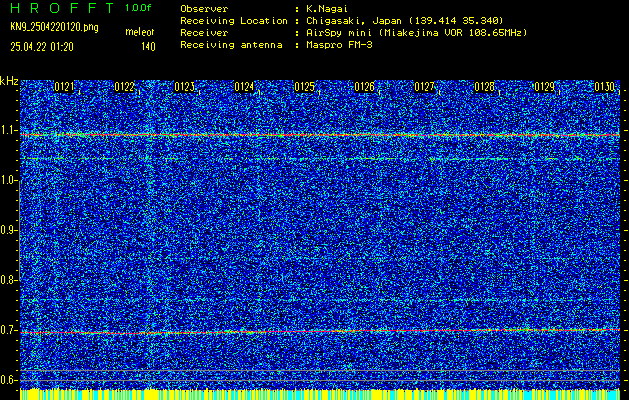Click the Receiving Location label
Screen dimensions: 629x400
click(234, 20)
